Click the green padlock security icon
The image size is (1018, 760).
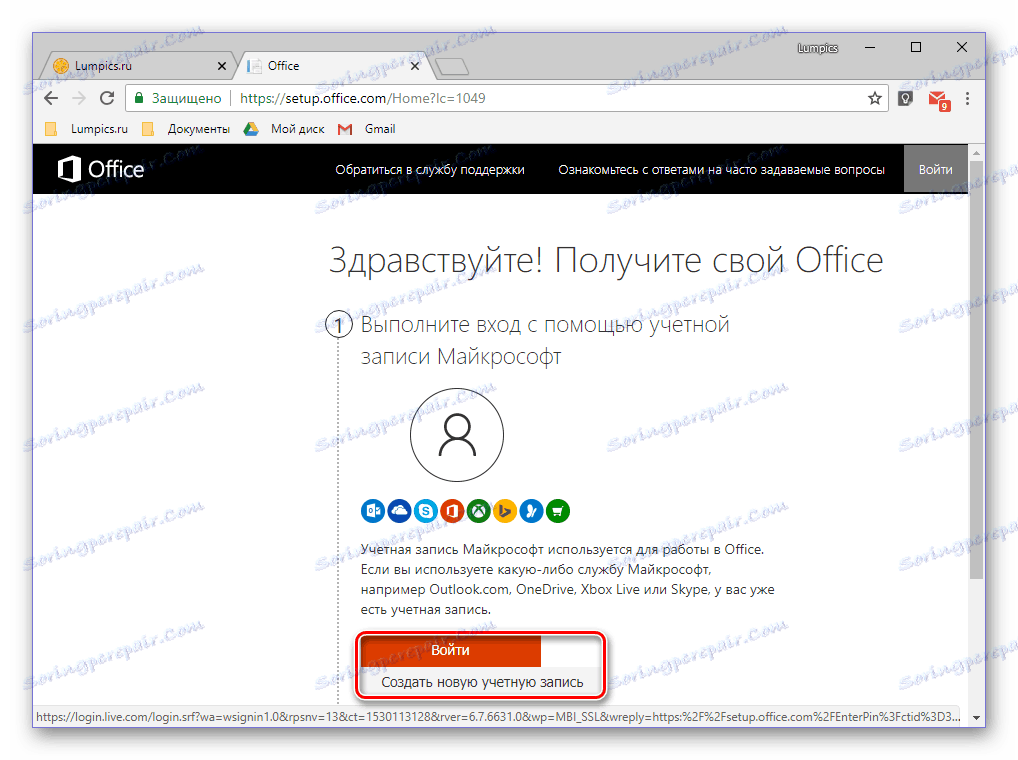(138, 98)
